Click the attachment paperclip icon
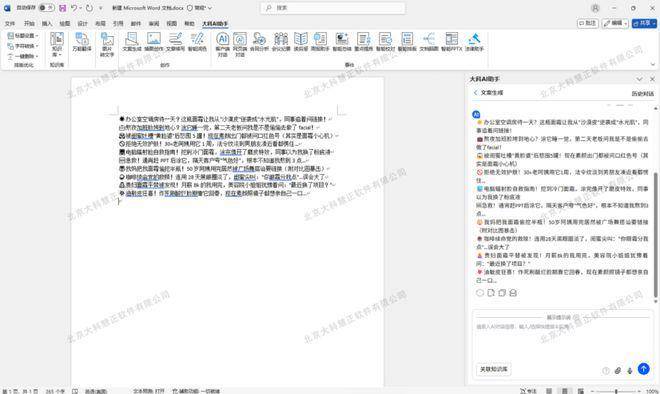Image resolution: width=660 pixels, height=394 pixels. 617,370
